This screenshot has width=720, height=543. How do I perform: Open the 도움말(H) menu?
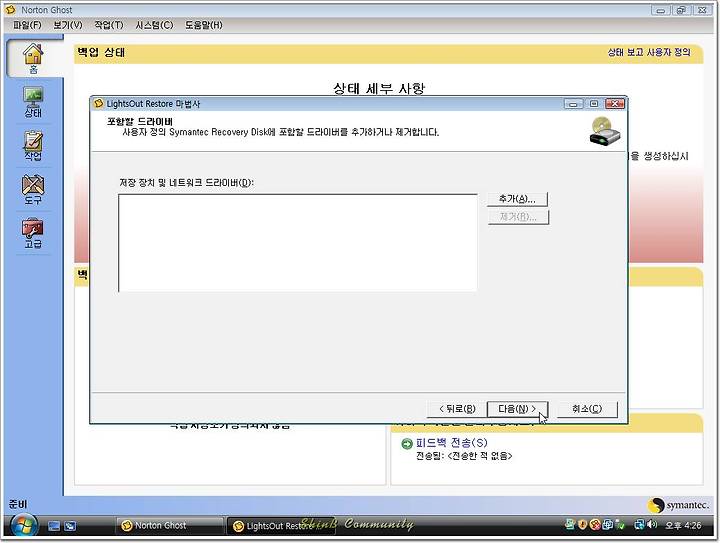(203, 25)
